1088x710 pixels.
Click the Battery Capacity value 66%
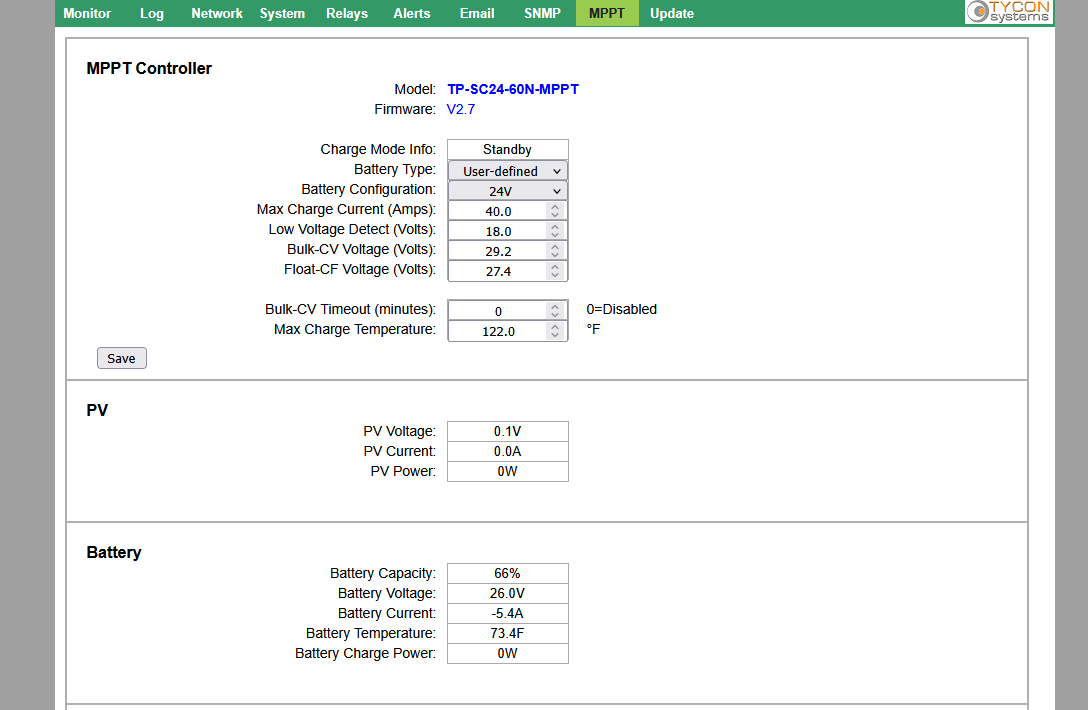point(508,573)
